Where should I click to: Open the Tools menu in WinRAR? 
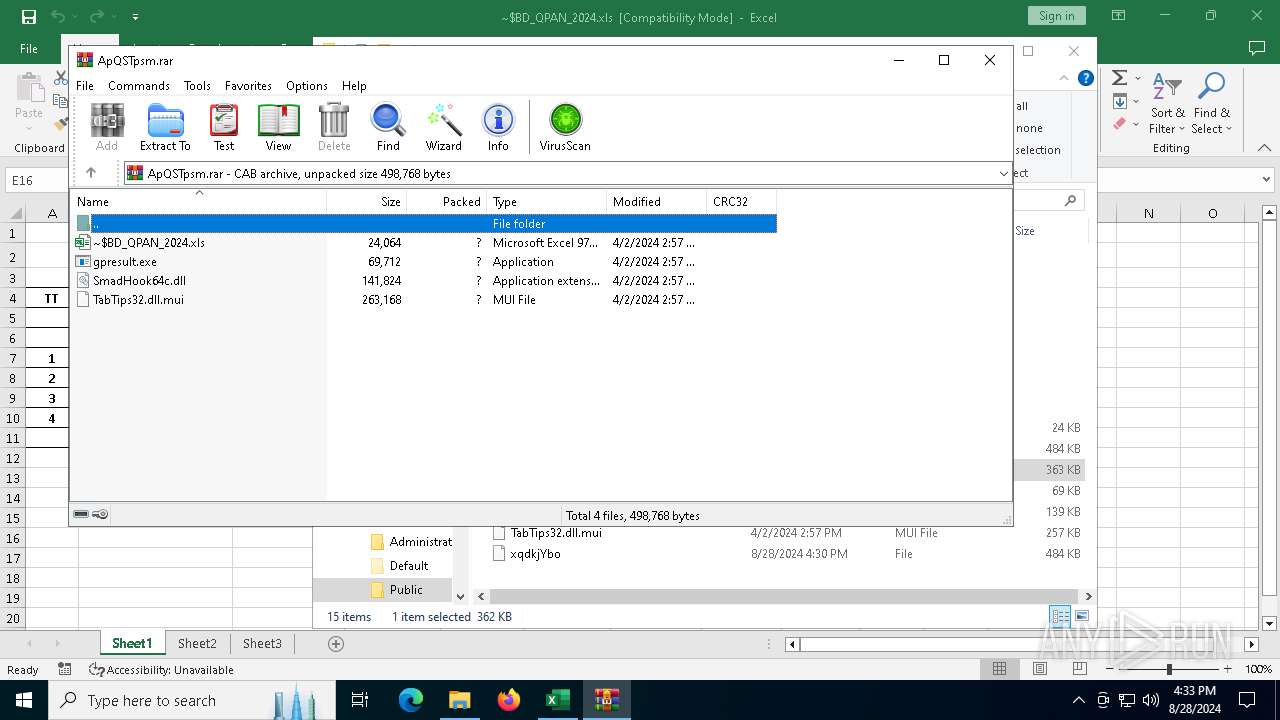(197, 86)
